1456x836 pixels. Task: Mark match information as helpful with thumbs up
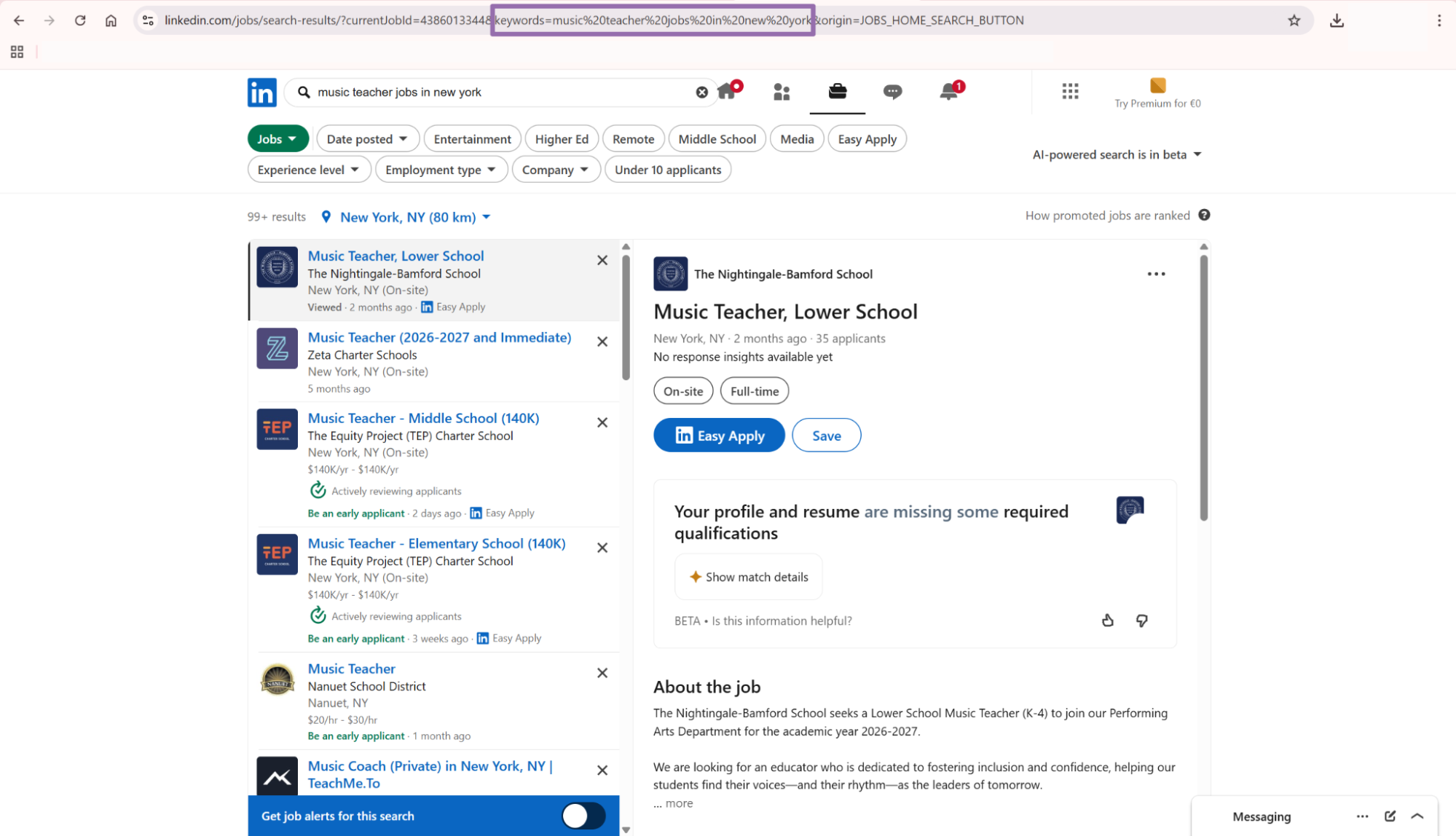coord(1107,620)
